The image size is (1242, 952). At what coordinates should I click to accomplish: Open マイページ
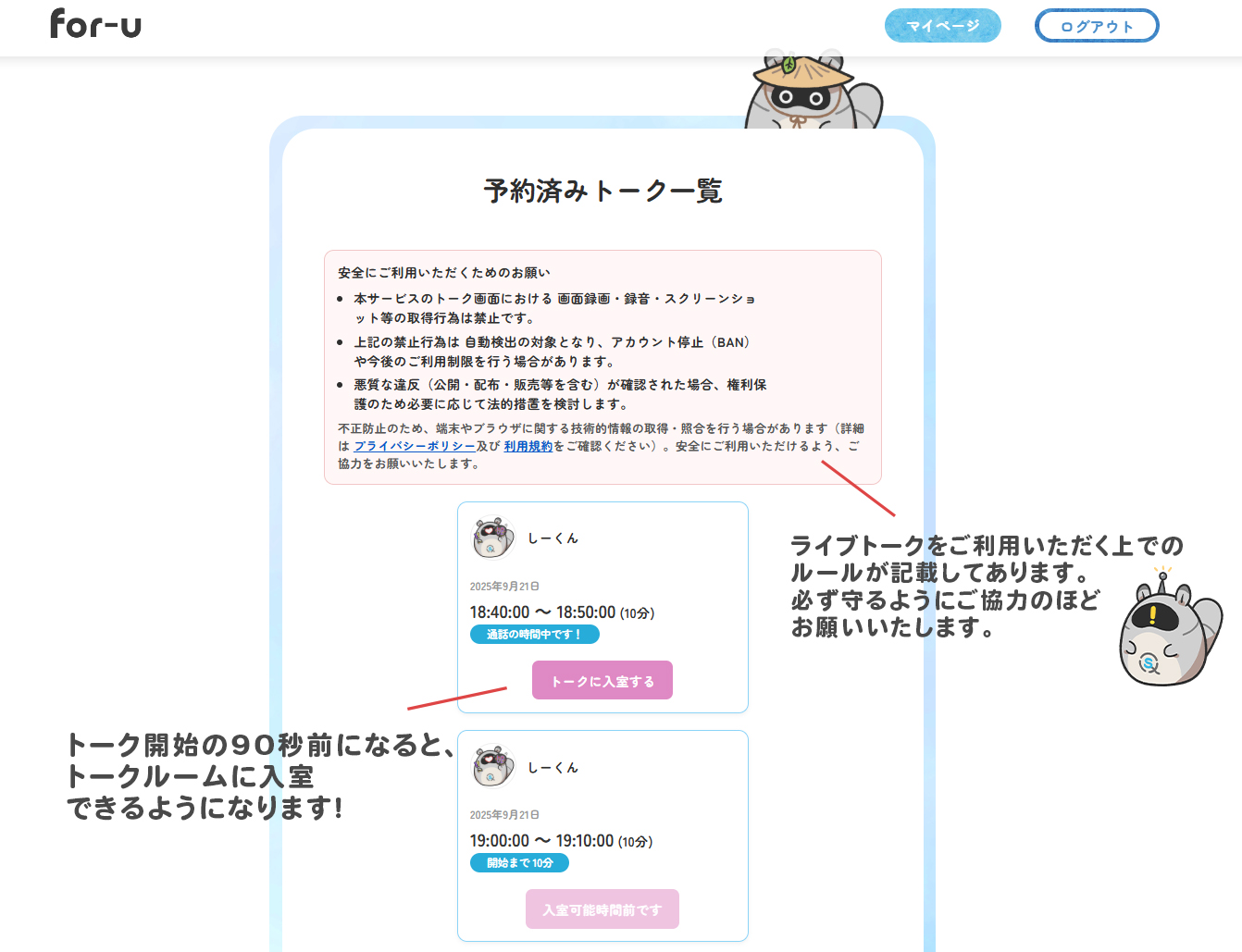942,25
